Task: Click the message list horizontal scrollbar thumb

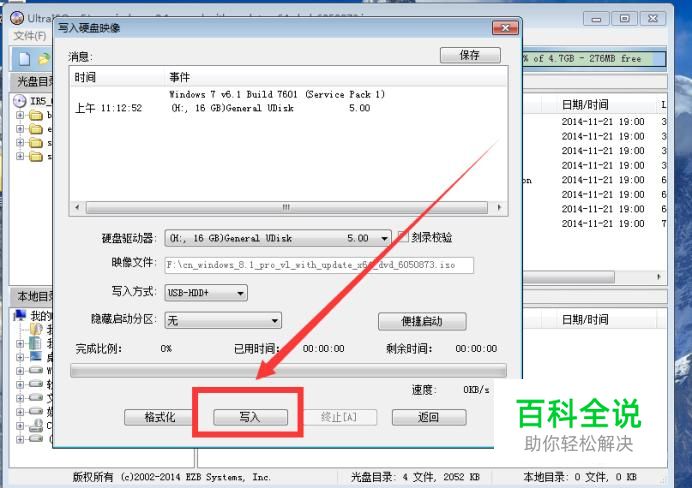Action: 286,207
